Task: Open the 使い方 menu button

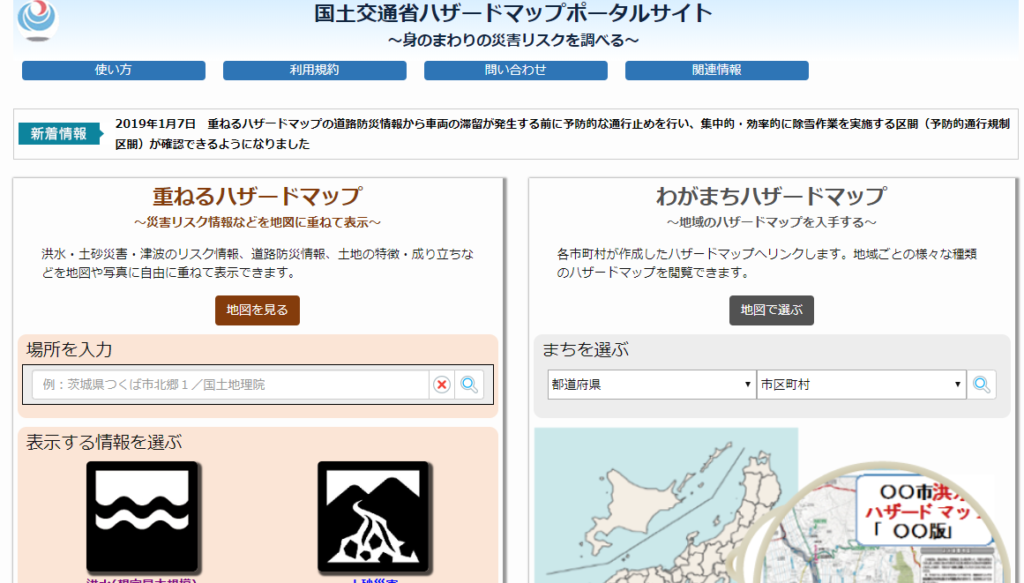Action: pos(114,70)
